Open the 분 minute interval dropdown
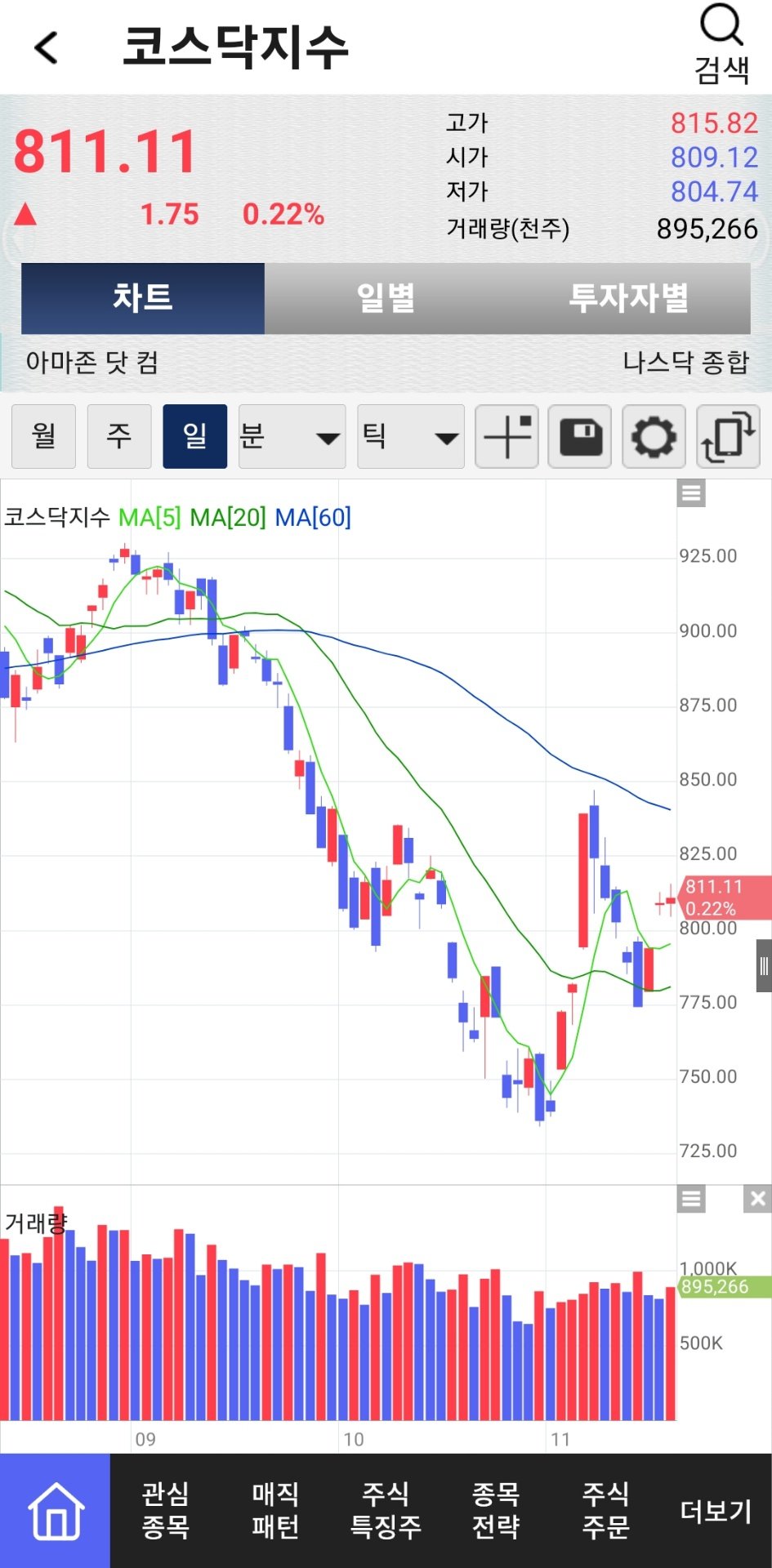The image size is (772, 1568). click(292, 436)
